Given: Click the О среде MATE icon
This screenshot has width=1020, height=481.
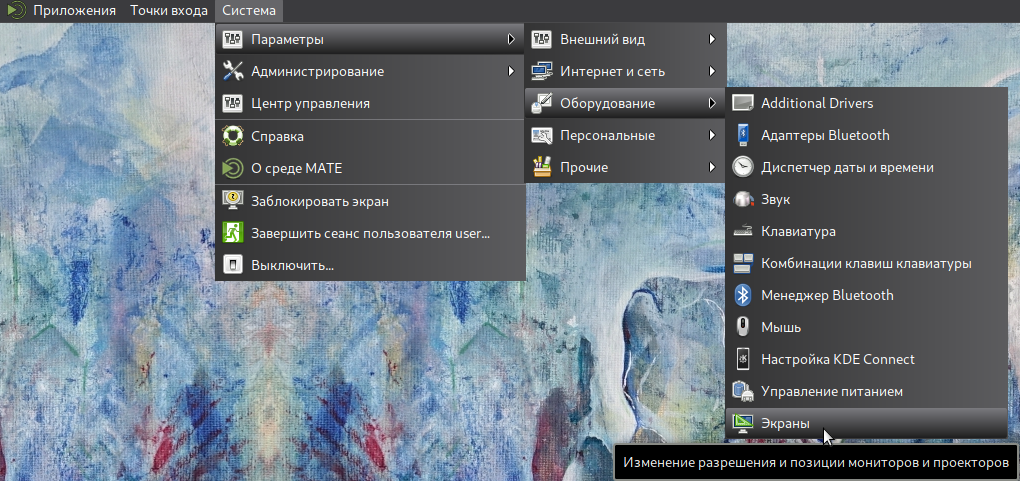Looking at the screenshot, I should pyautogui.click(x=233, y=169).
